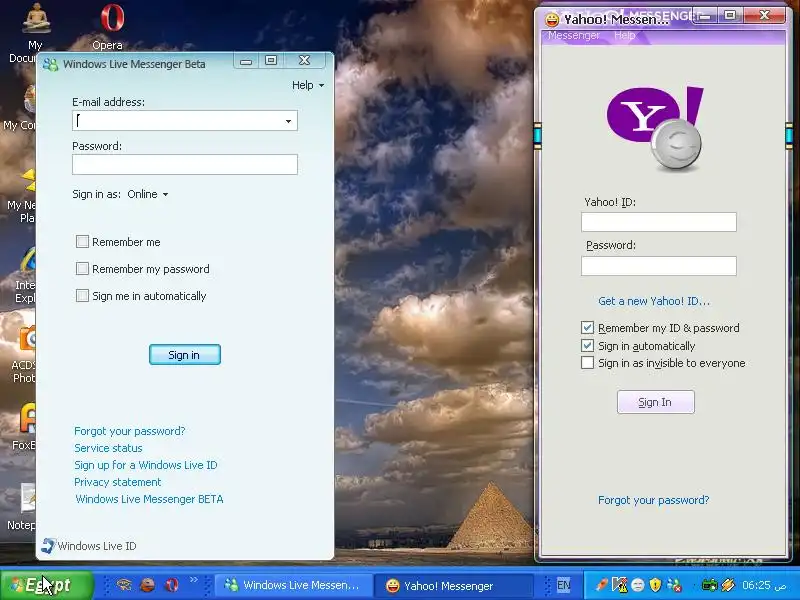Click the right blue edge handle of Yahoo window
This screenshot has width=800, height=600.
coord(789,135)
